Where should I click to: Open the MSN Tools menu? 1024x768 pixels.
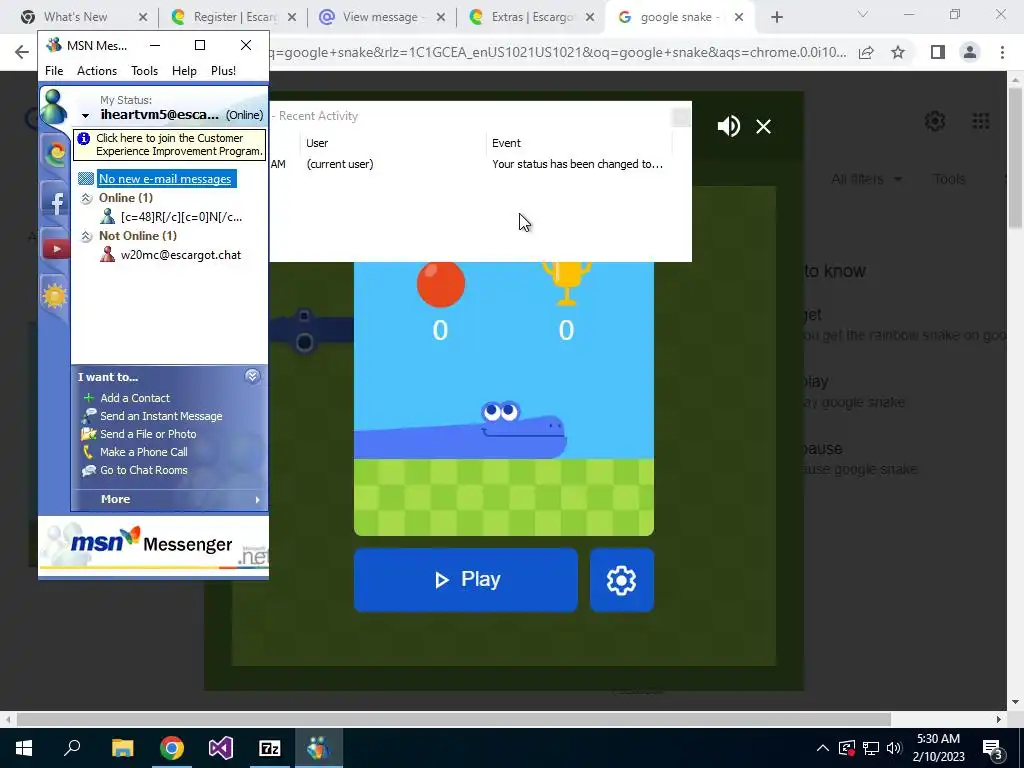pyautogui.click(x=144, y=71)
